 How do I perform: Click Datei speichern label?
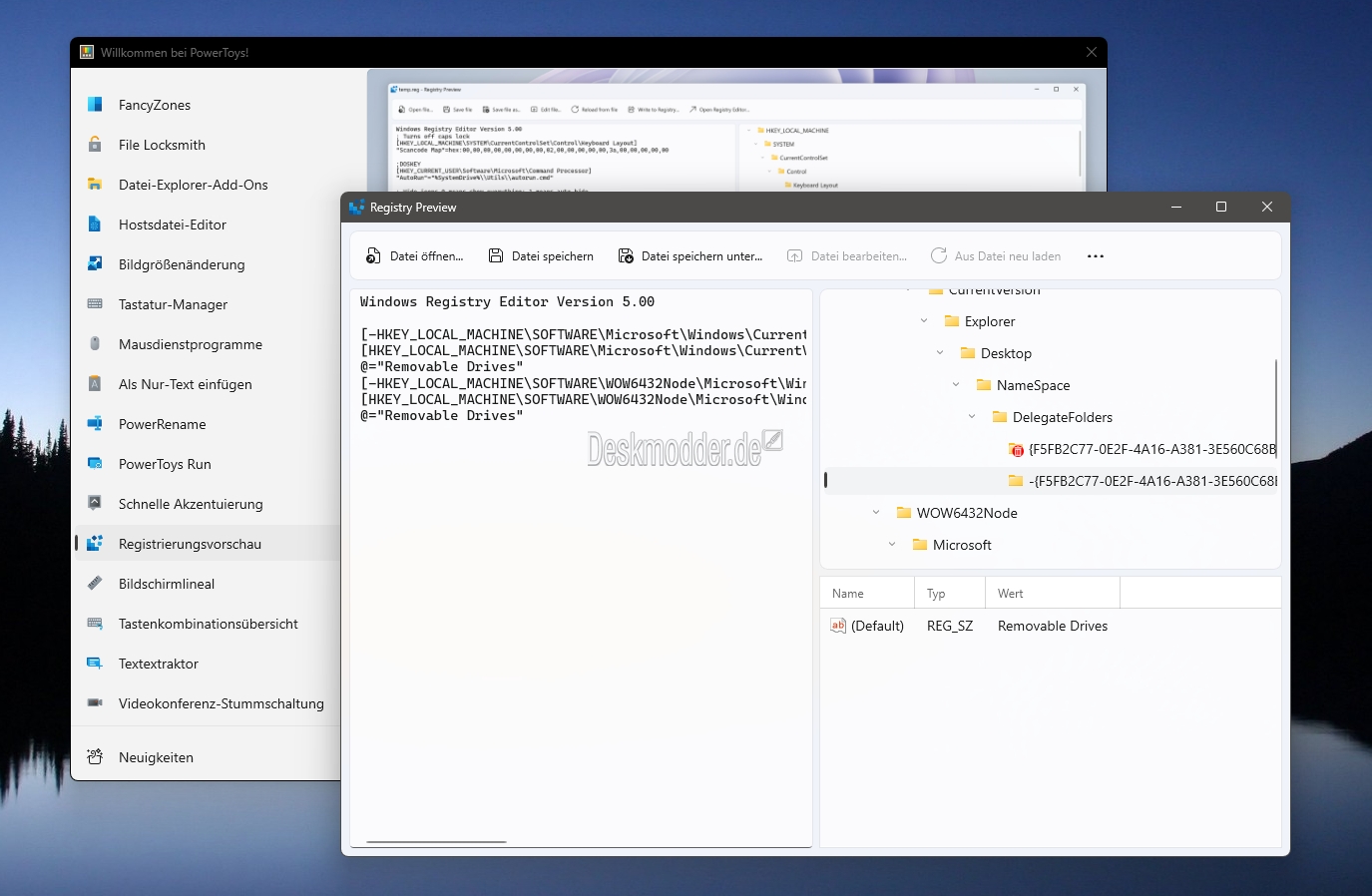tap(552, 256)
